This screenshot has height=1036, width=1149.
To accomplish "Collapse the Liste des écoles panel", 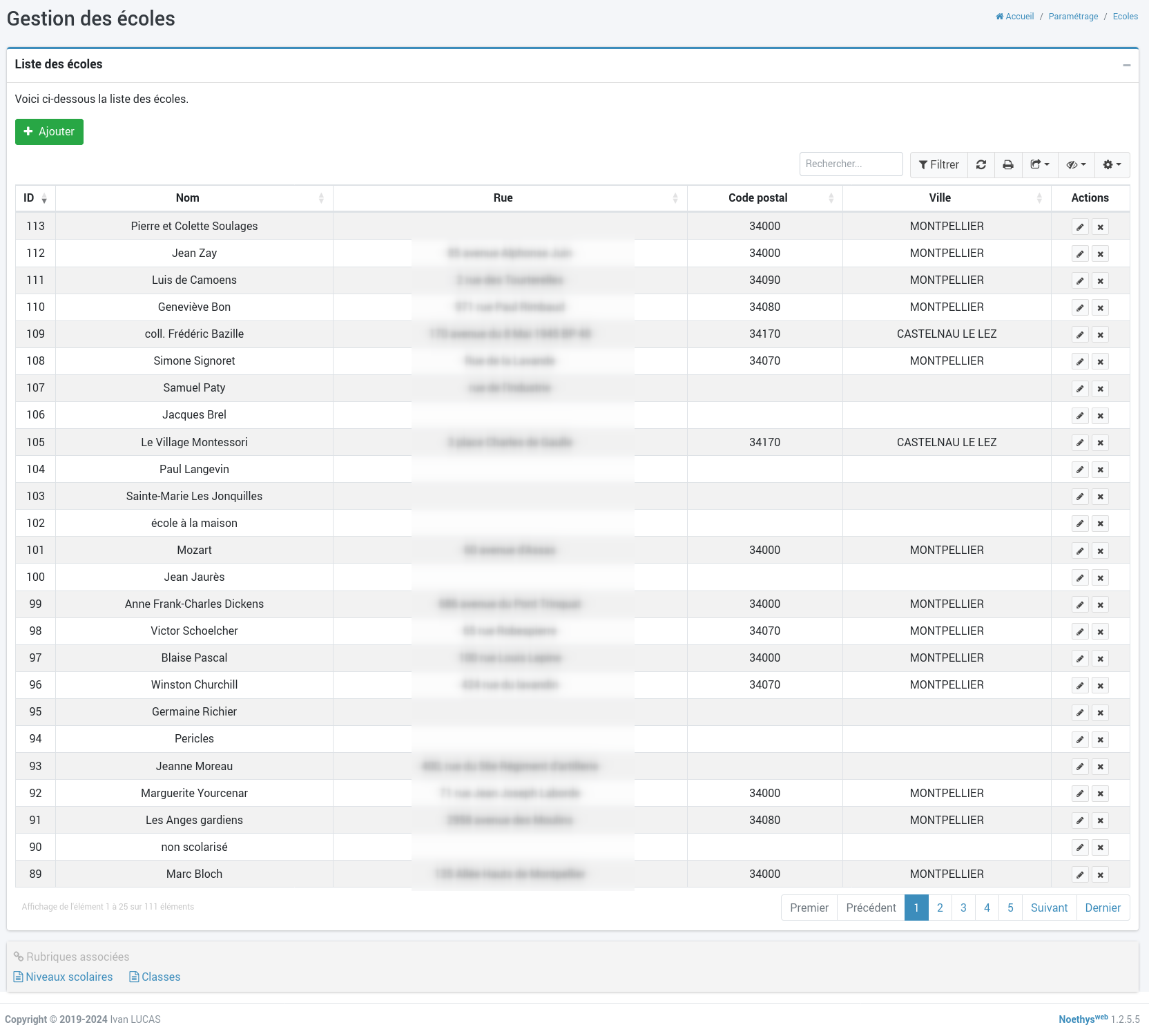I will click(x=1126, y=65).
